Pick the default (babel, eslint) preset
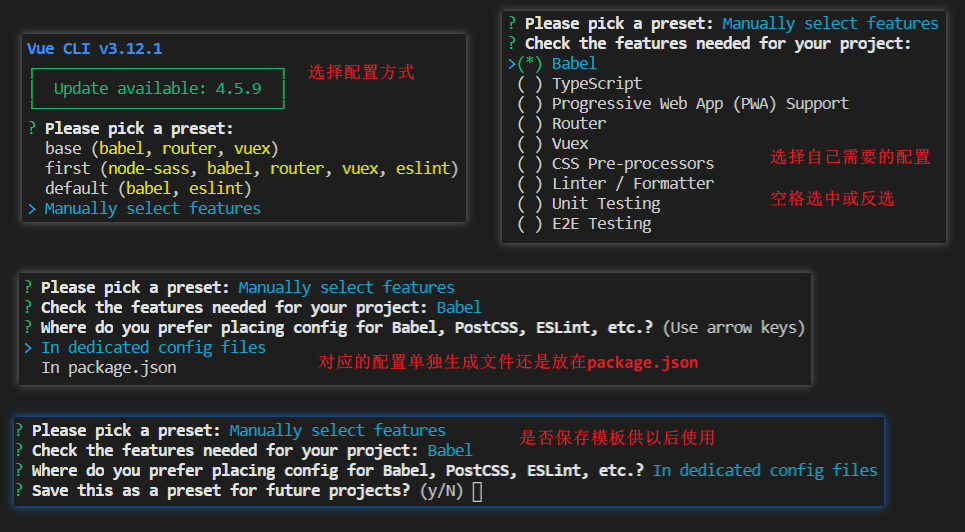The width and height of the screenshot is (965, 532). [147, 188]
